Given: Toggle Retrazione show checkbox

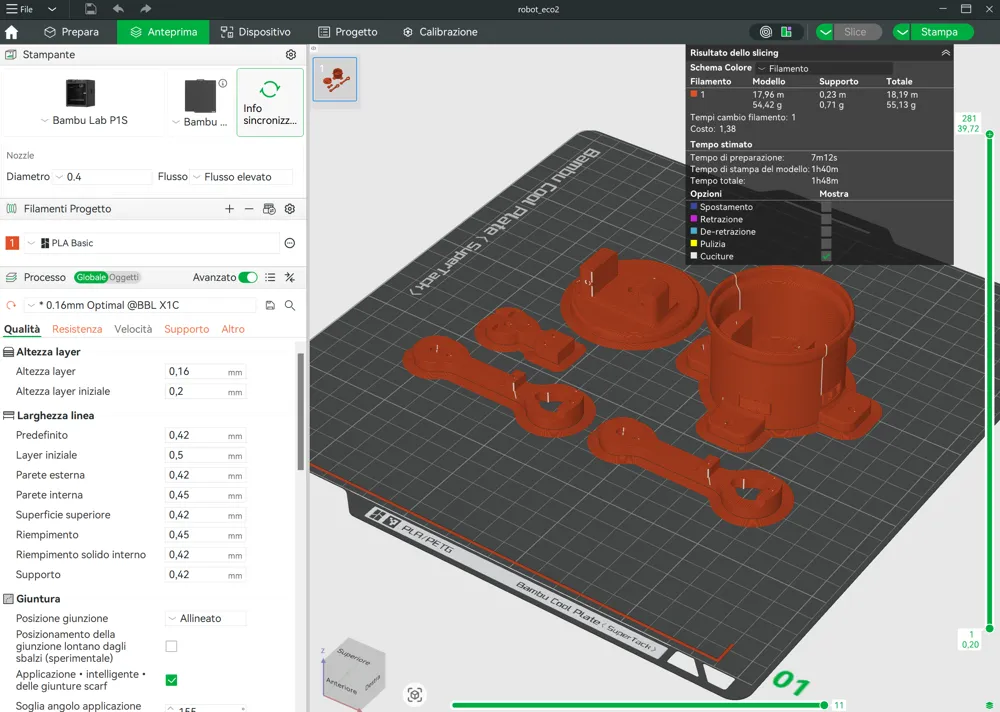Looking at the screenshot, I should tap(826, 219).
